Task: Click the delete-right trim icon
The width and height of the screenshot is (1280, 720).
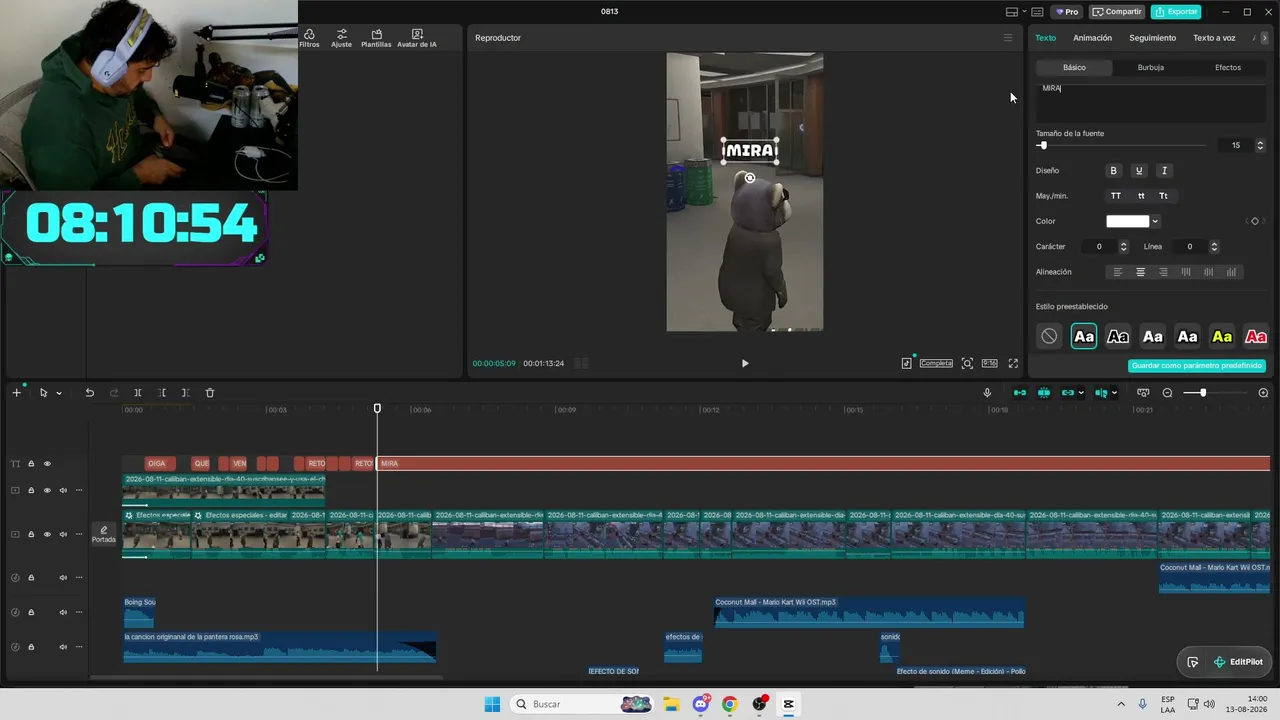Action: coord(185,393)
